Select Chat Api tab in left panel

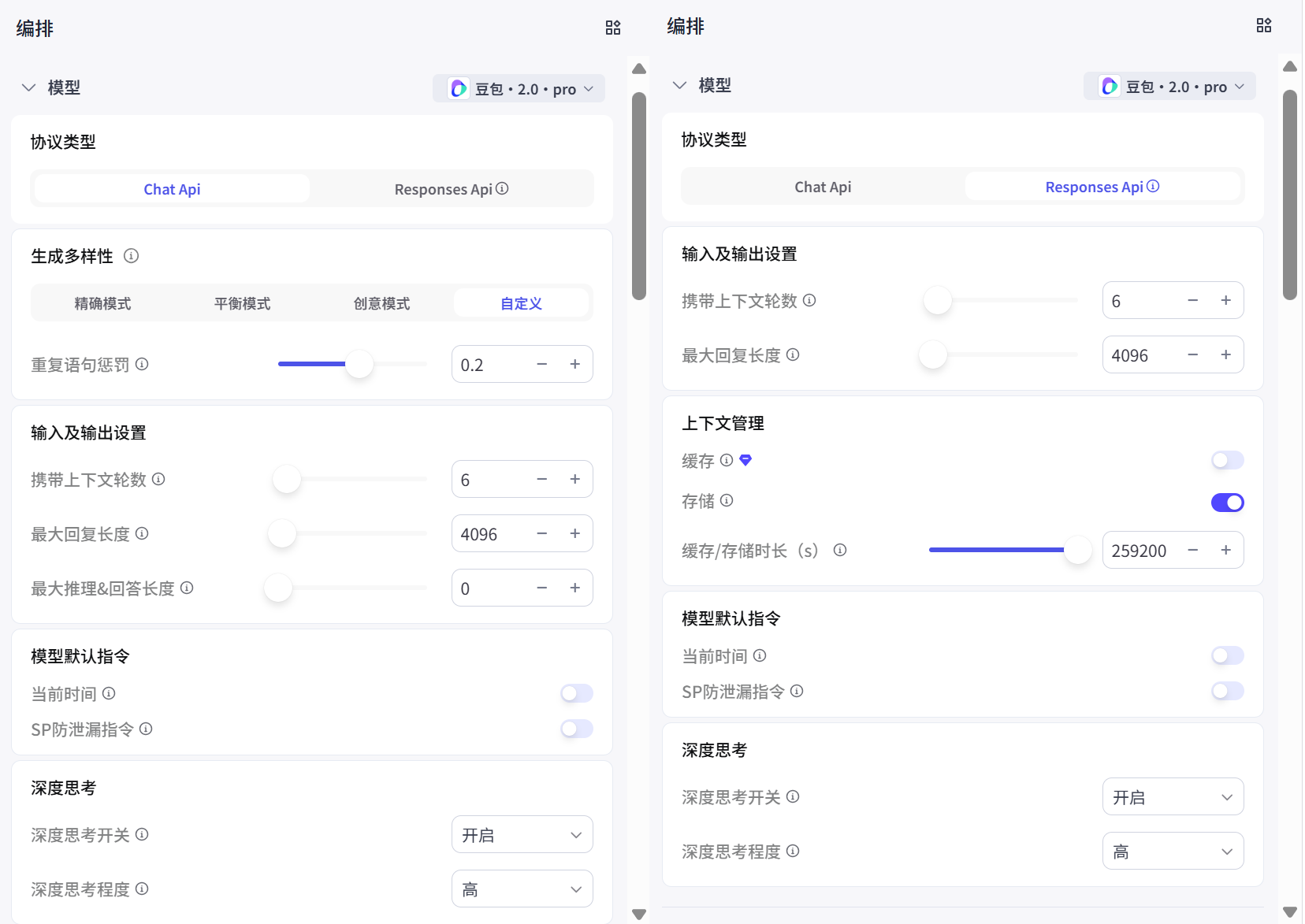click(172, 189)
